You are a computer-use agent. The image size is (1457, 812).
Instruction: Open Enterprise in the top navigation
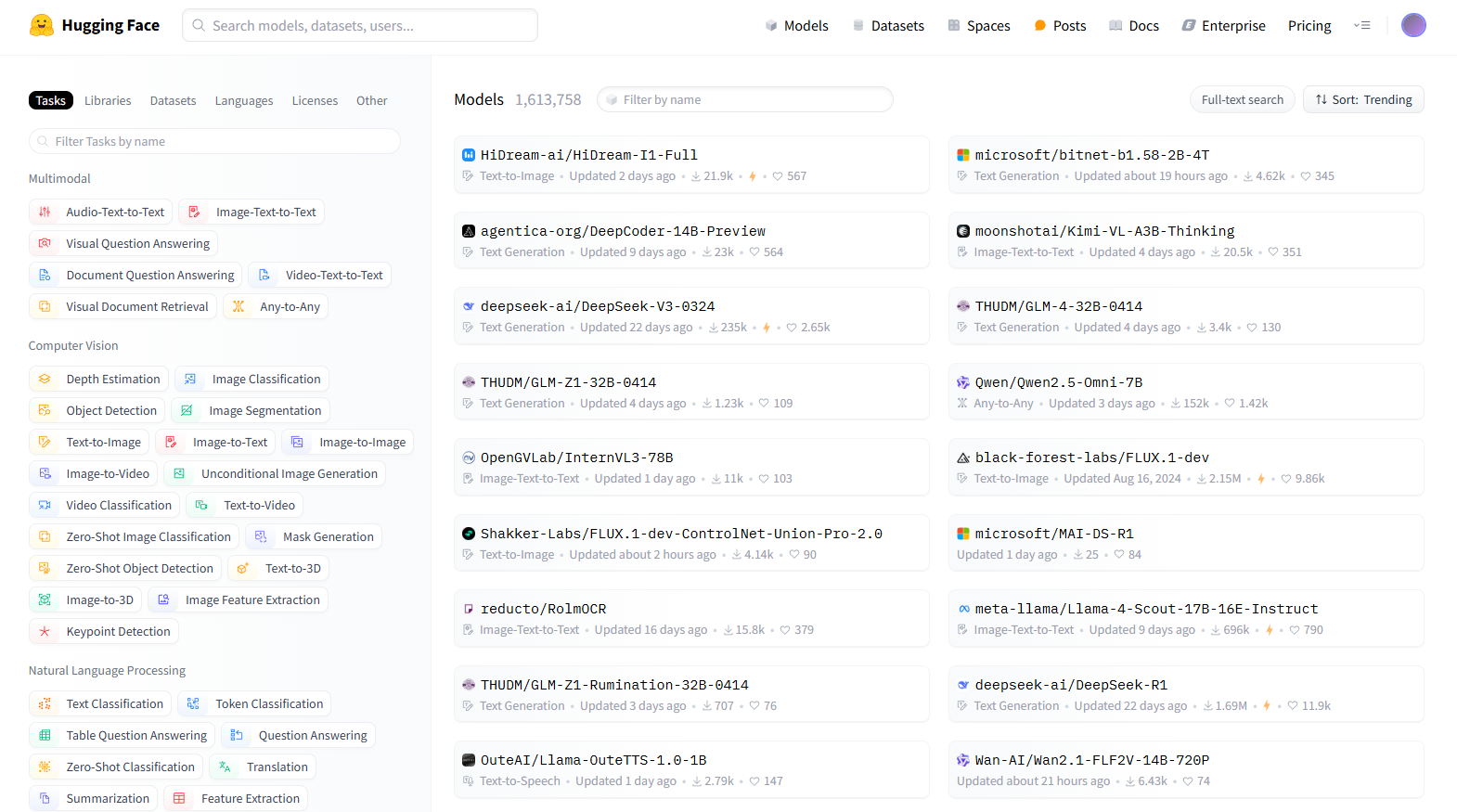(1223, 25)
